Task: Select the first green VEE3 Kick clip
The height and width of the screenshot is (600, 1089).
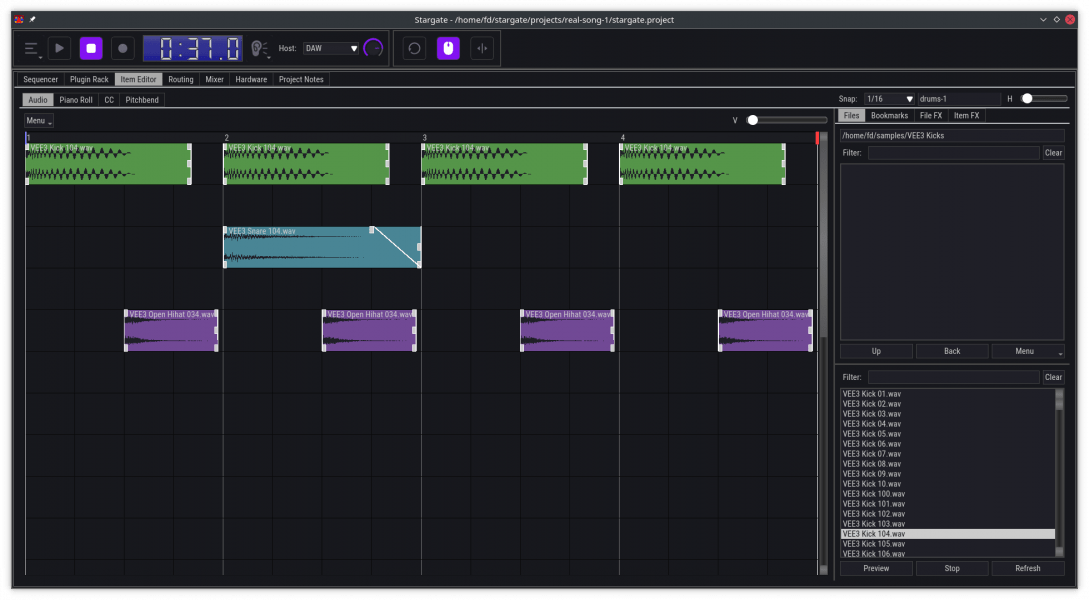Action: (x=108, y=164)
